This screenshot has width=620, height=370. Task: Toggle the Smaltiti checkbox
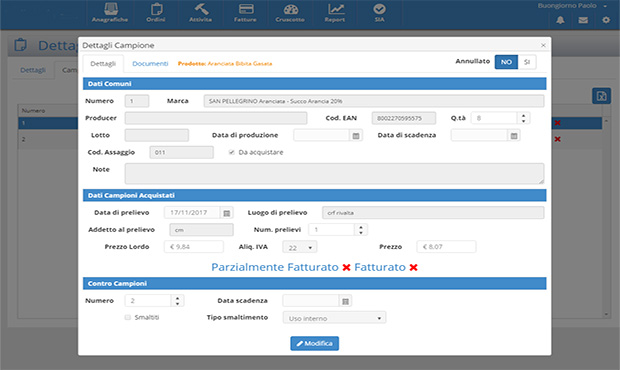pyautogui.click(x=127, y=317)
